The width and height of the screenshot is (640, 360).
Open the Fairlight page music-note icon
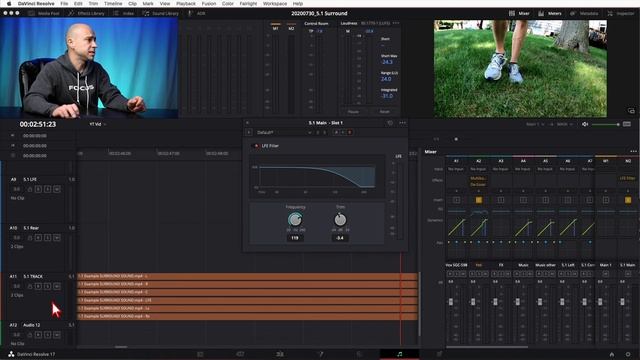400,354
